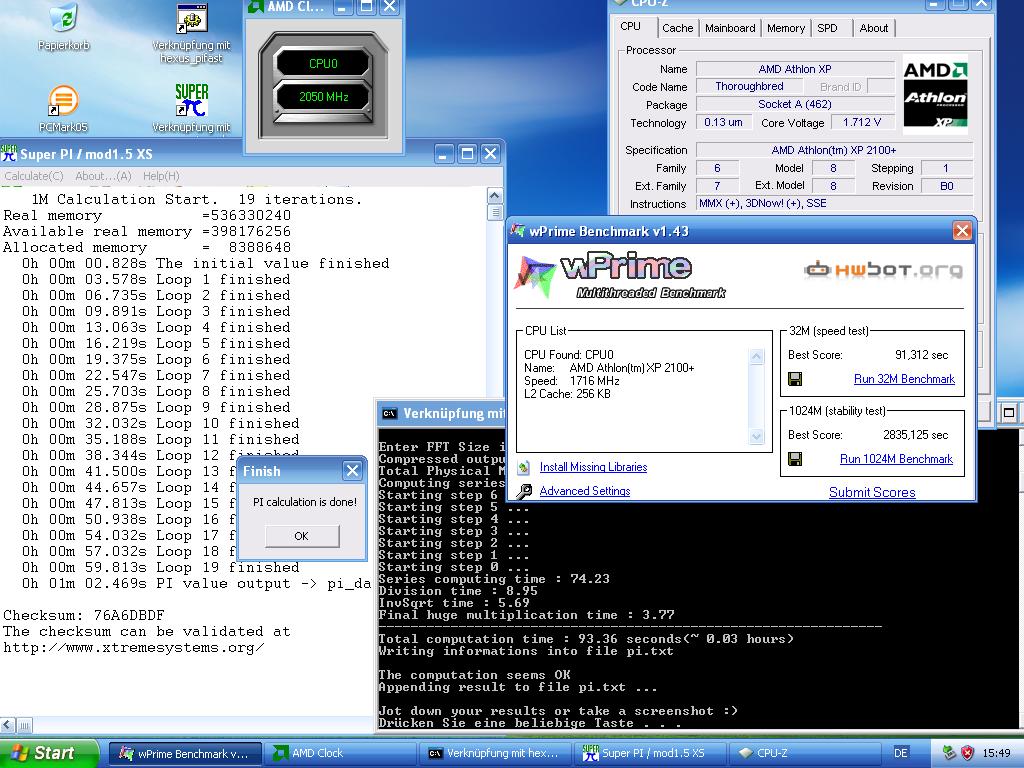Click the CPU0 display in AMD Clock
Image resolution: width=1024 pixels, height=768 pixels.
(x=323, y=63)
